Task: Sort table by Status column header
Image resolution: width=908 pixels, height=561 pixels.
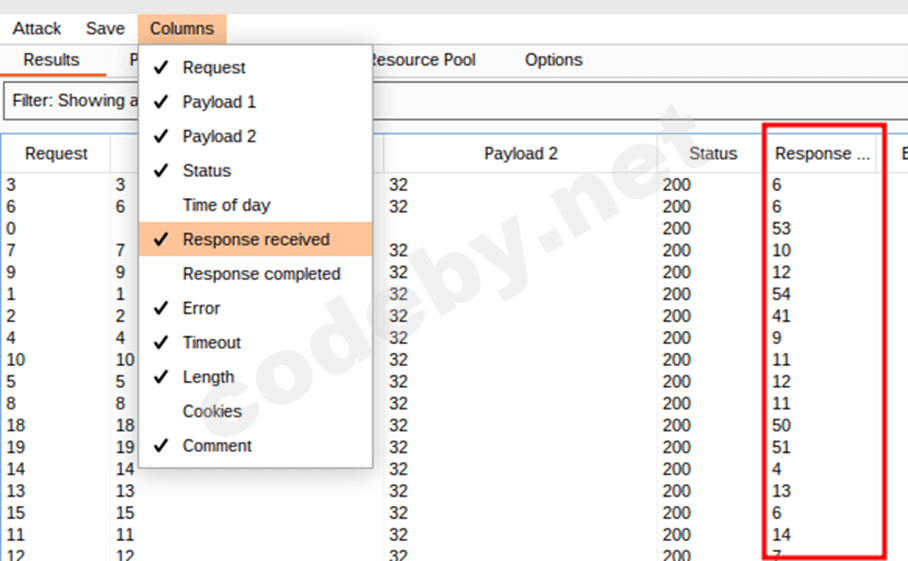Action: 712,154
